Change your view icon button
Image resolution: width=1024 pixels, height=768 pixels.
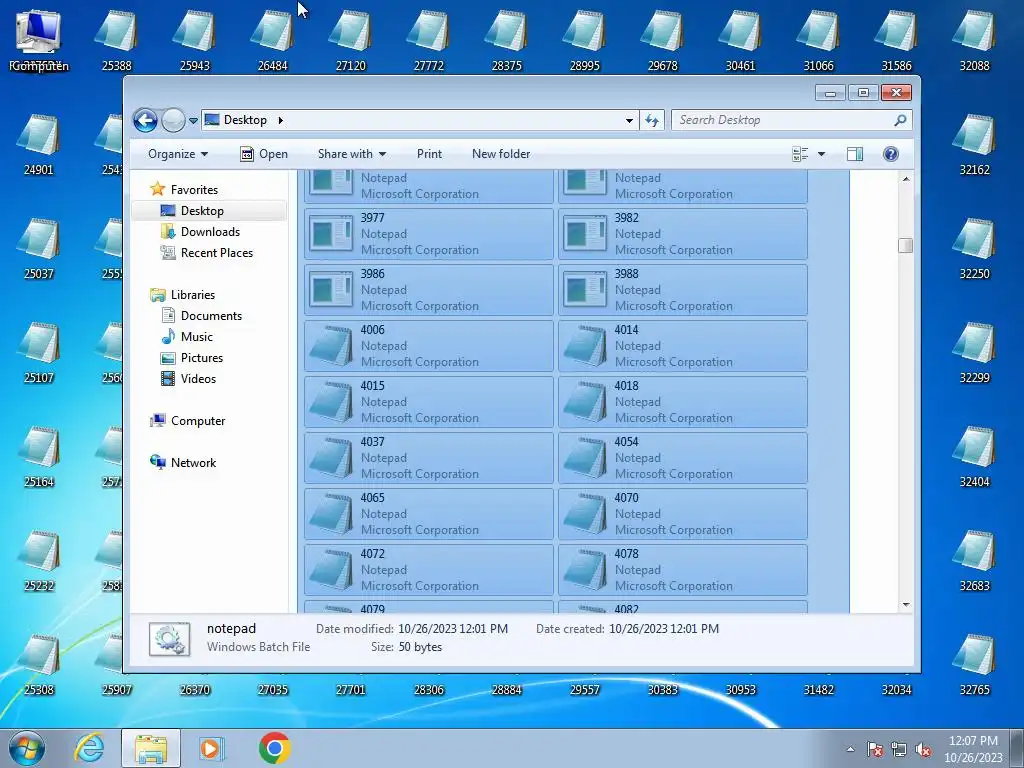800,154
